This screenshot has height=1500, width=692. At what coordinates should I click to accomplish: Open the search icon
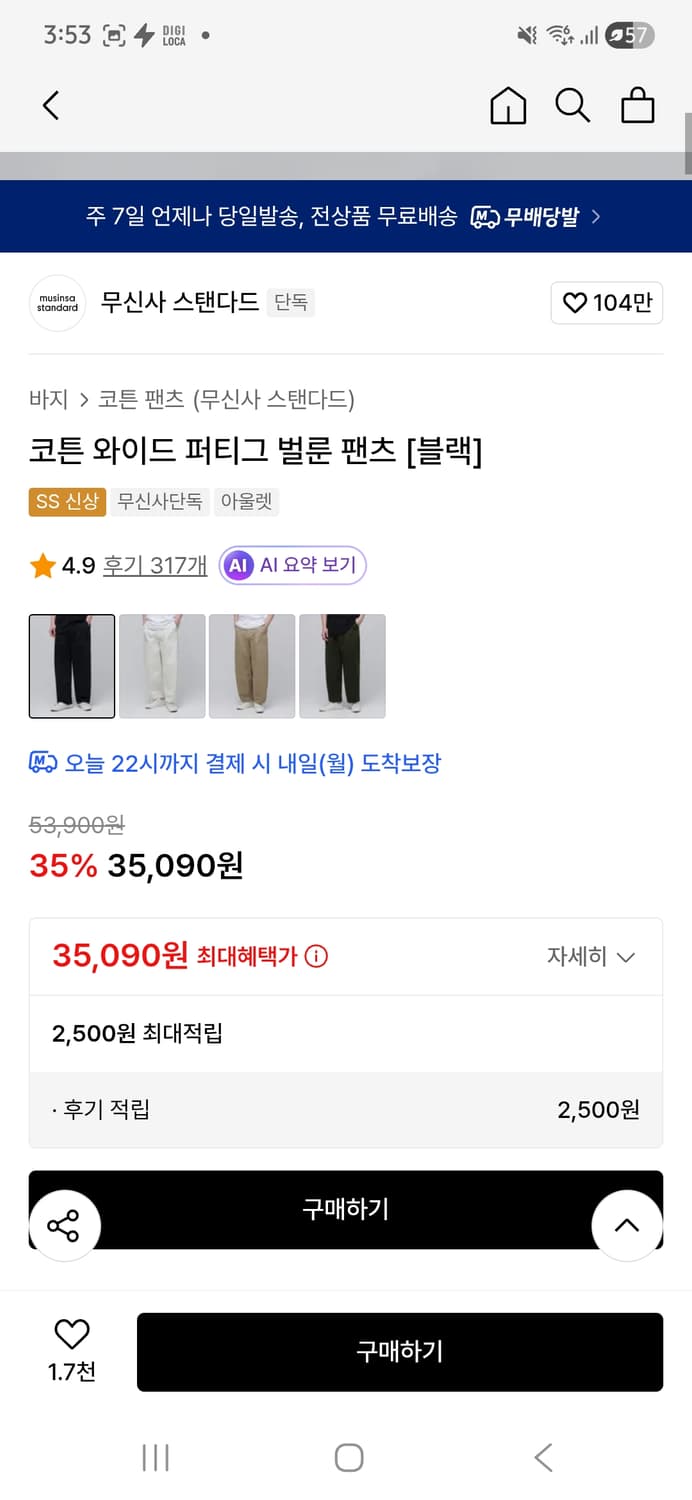572,104
